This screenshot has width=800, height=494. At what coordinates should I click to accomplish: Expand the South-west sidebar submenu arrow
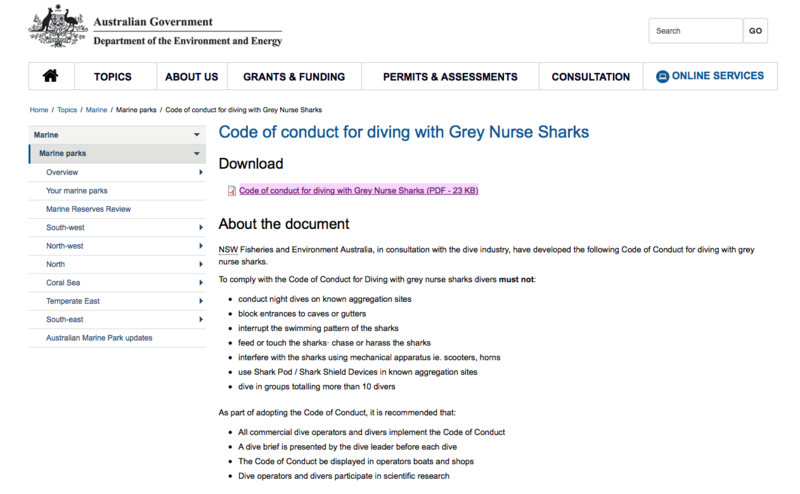(201, 227)
